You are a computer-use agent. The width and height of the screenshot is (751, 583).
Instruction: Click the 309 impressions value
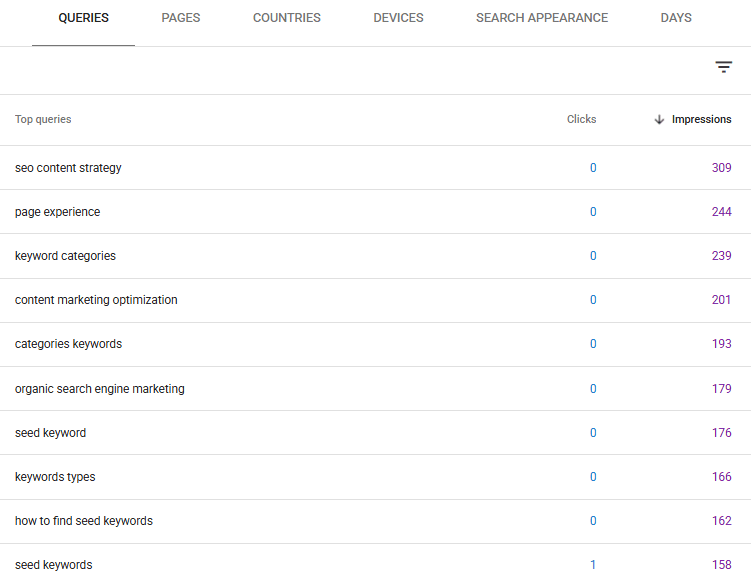pyautogui.click(x=721, y=168)
